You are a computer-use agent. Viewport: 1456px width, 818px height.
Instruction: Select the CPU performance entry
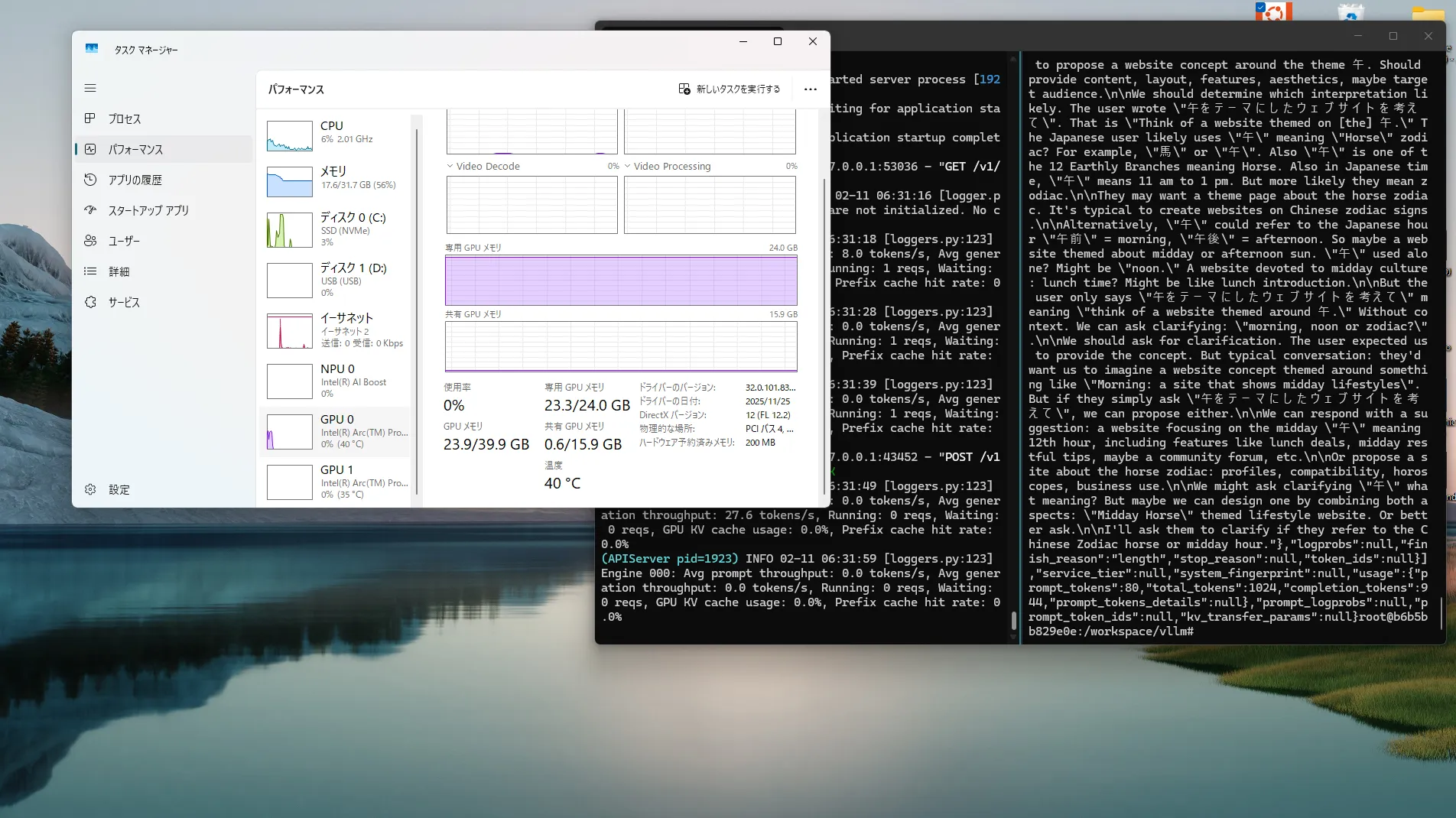tap(336, 135)
